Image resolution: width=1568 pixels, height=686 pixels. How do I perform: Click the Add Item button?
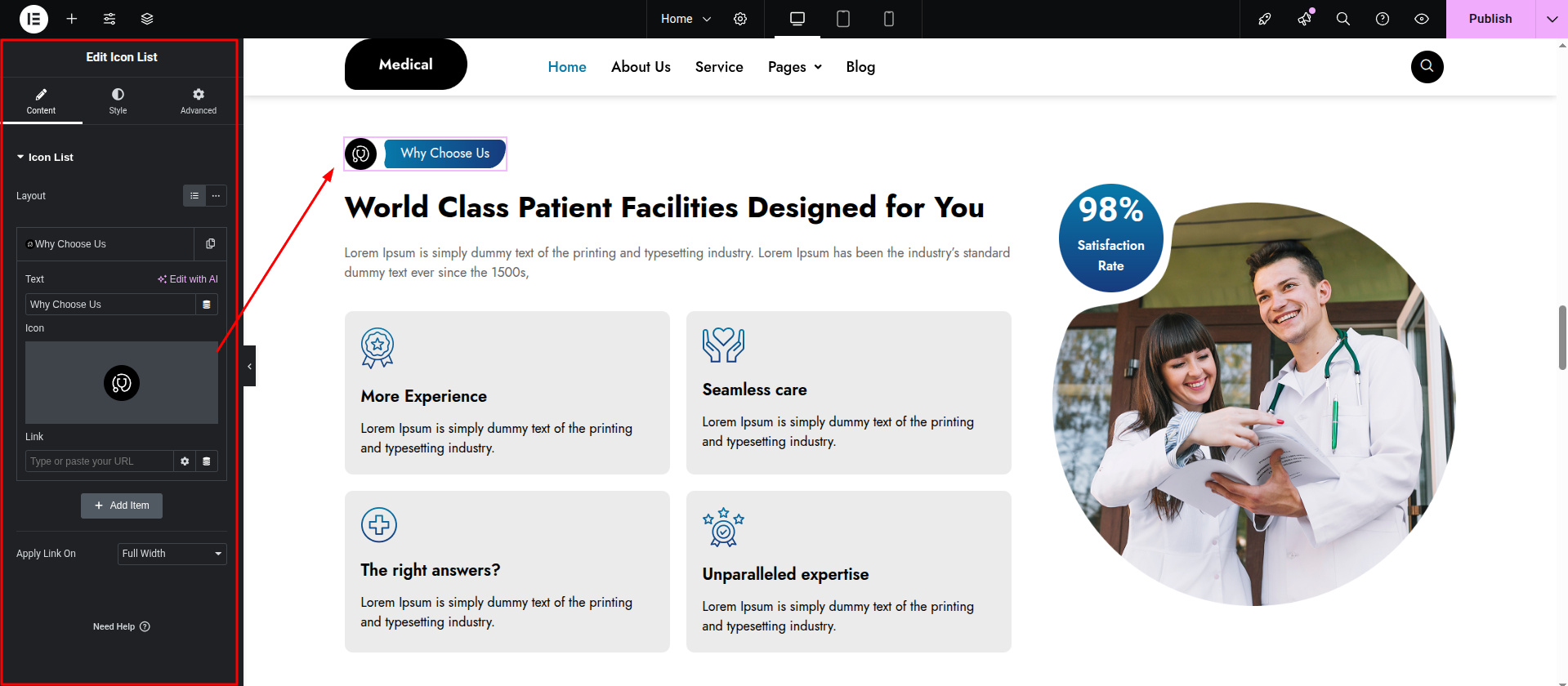122,506
